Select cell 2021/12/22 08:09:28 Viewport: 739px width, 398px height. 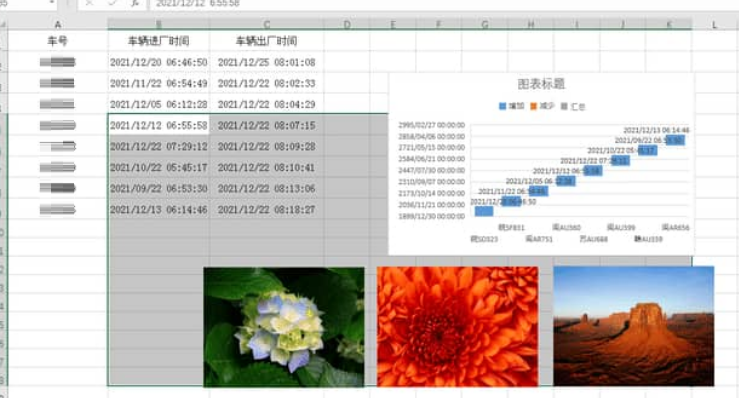tap(266, 147)
